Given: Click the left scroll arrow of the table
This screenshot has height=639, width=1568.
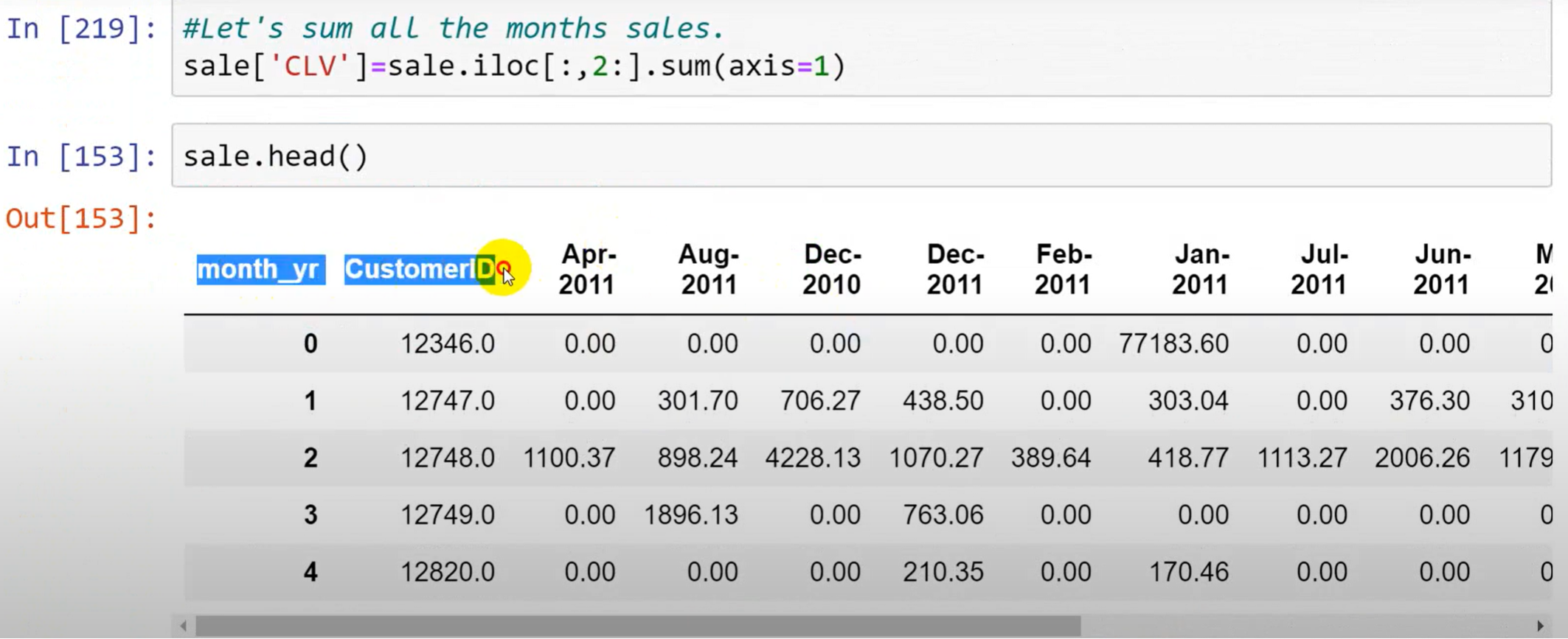Looking at the screenshot, I should tap(183, 626).
